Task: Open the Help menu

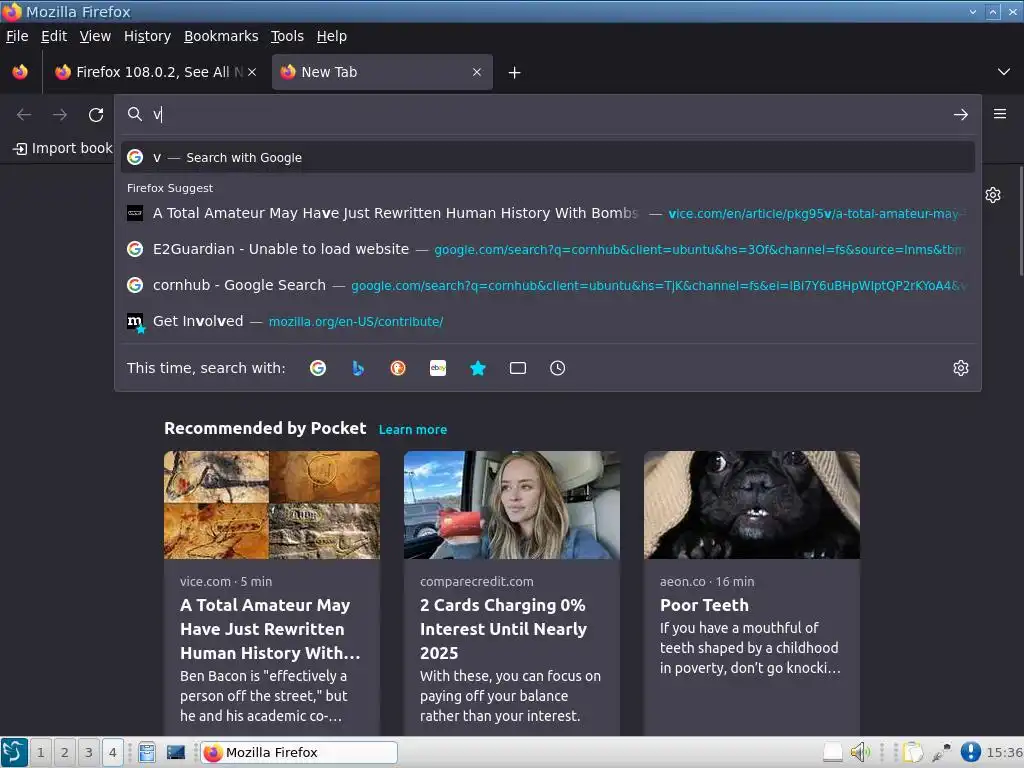Action: (332, 36)
